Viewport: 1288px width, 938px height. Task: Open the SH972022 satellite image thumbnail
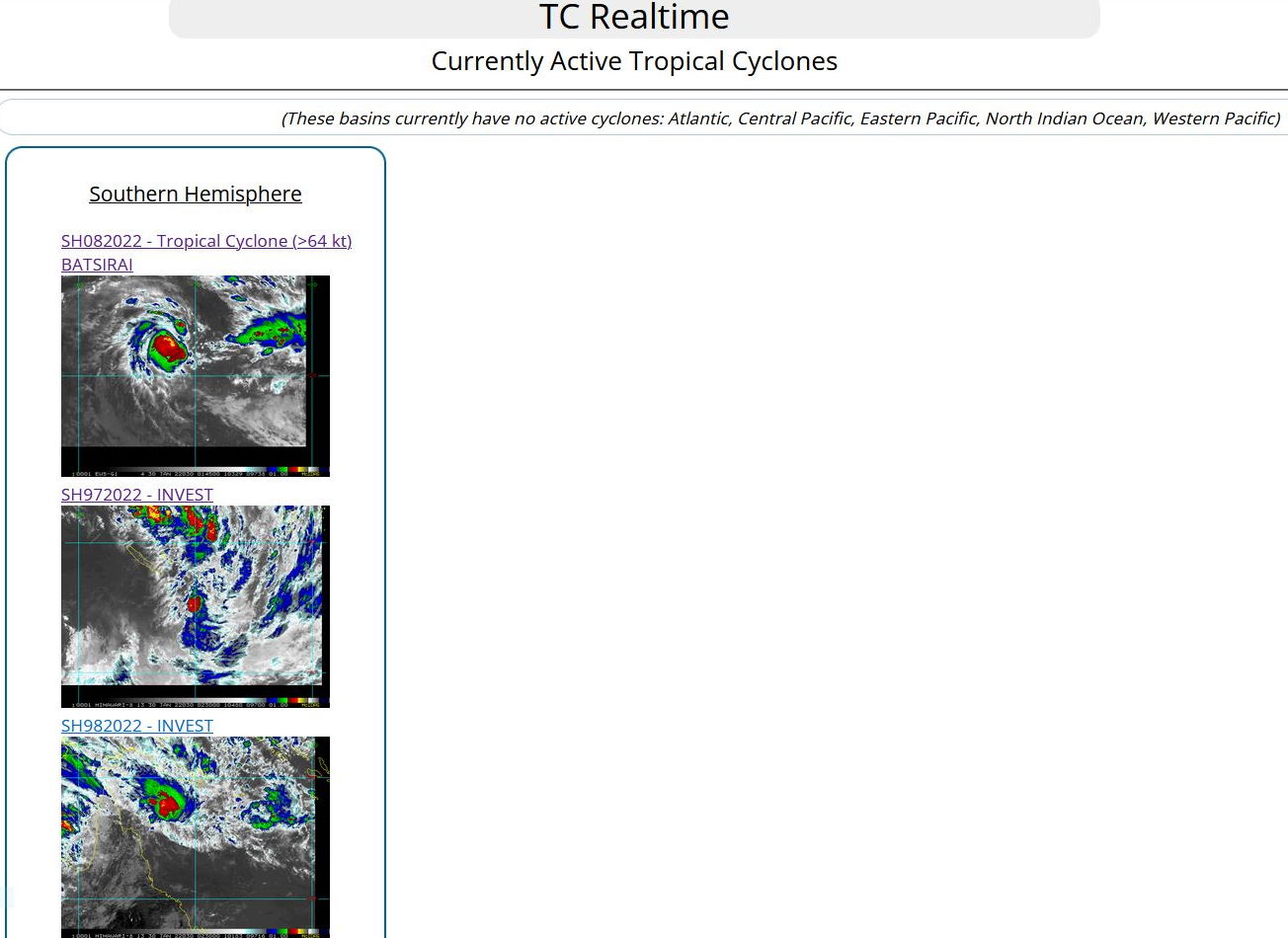[x=195, y=606]
